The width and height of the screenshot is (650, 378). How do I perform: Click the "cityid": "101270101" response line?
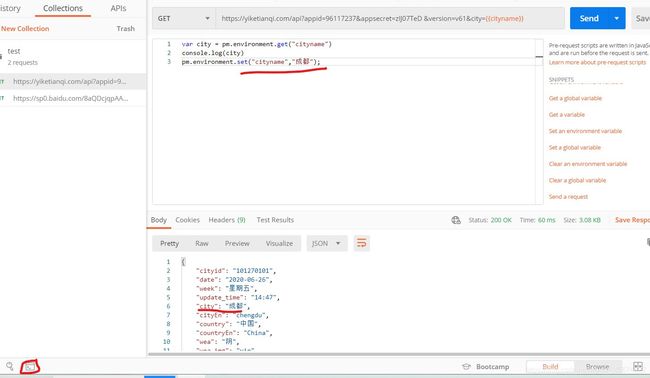point(236,271)
